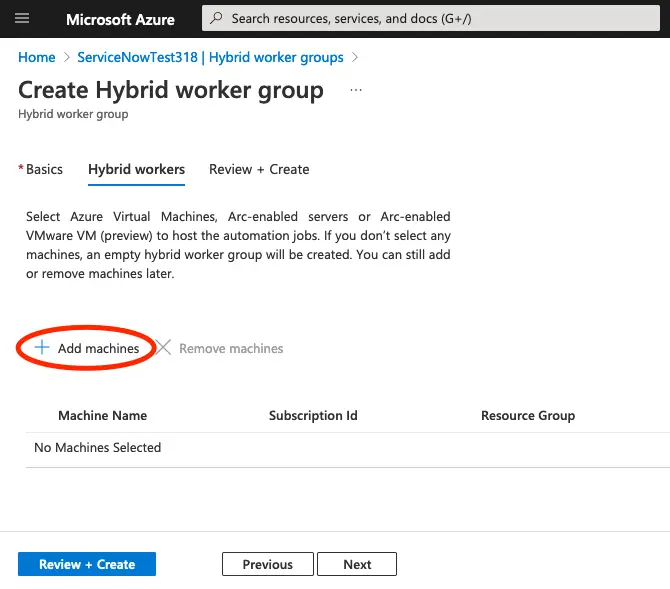Switch to the Review + Create tab
The height and width of the screenshot is (589, 670).
point(259,169)
